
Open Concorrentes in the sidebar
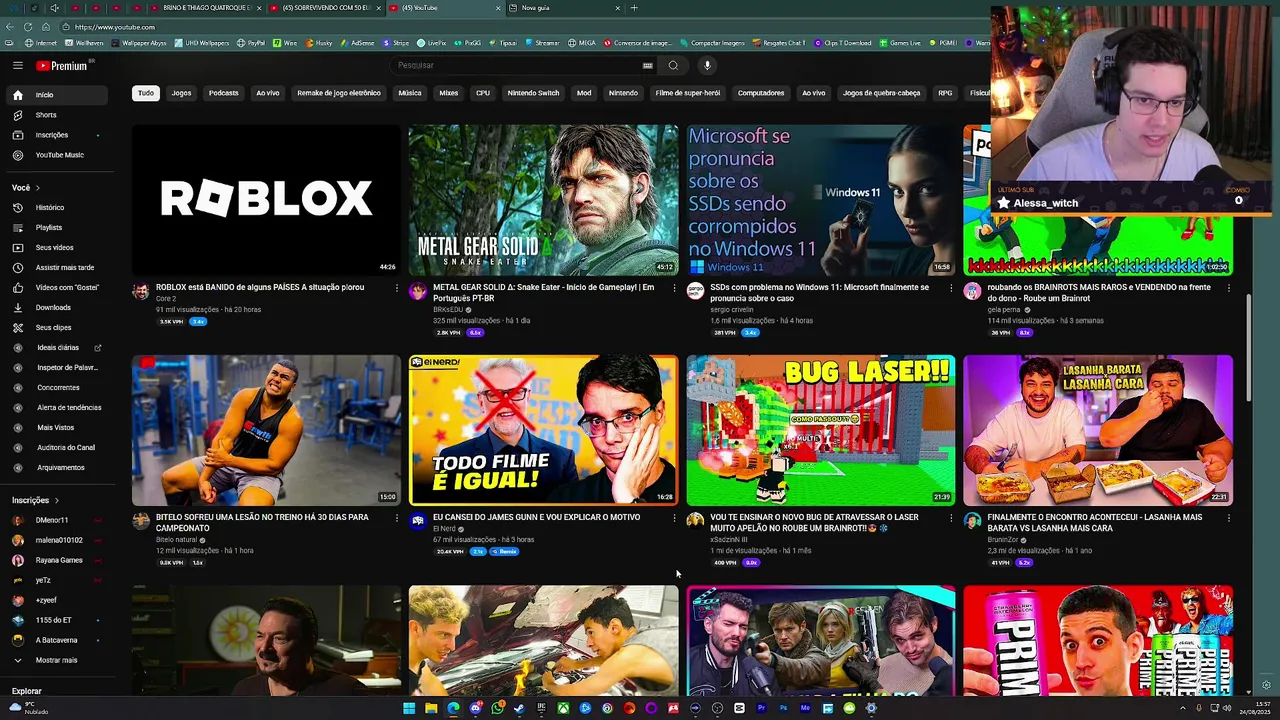pos(56,387)
